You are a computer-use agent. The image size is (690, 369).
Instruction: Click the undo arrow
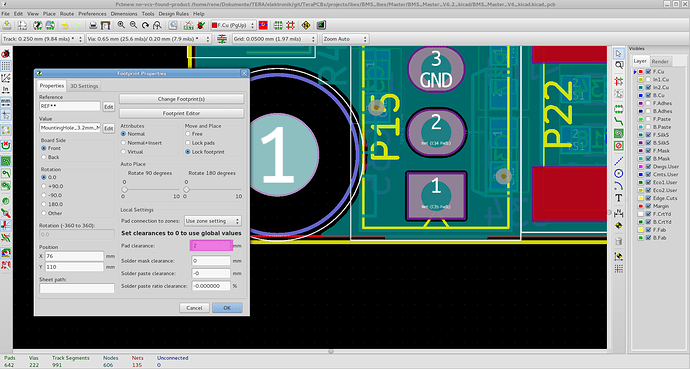point(65,26)
